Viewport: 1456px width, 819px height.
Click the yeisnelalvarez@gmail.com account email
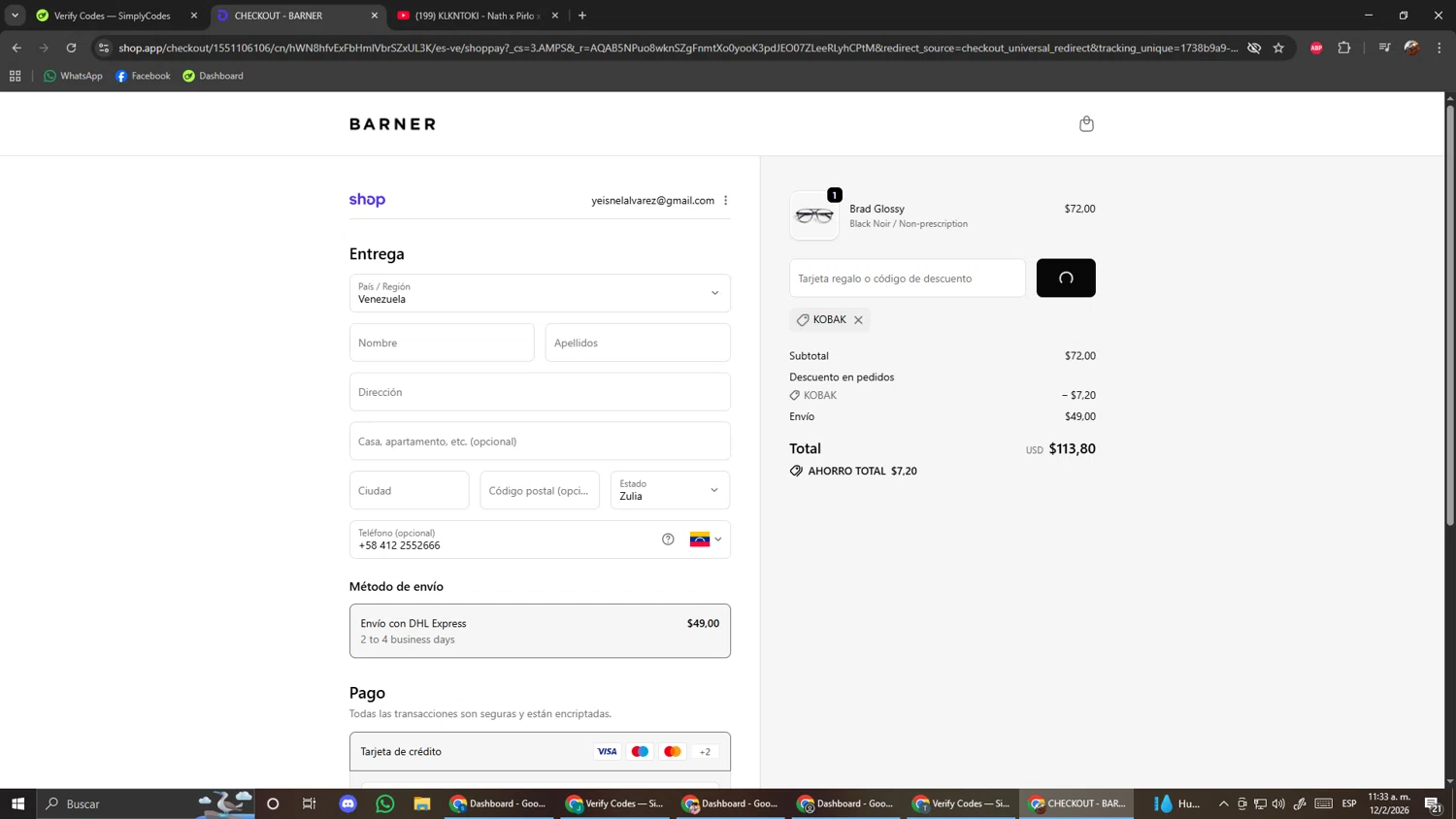[653, 201]
